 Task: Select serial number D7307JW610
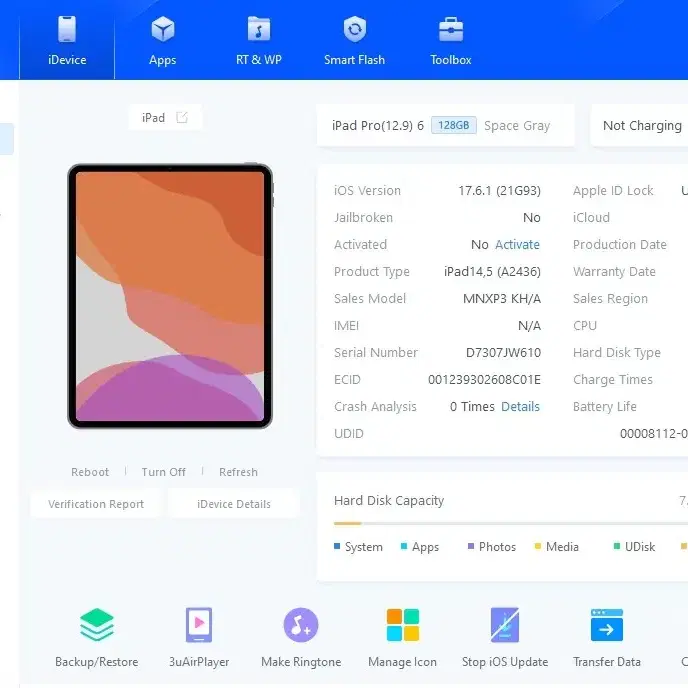[503, 353]
